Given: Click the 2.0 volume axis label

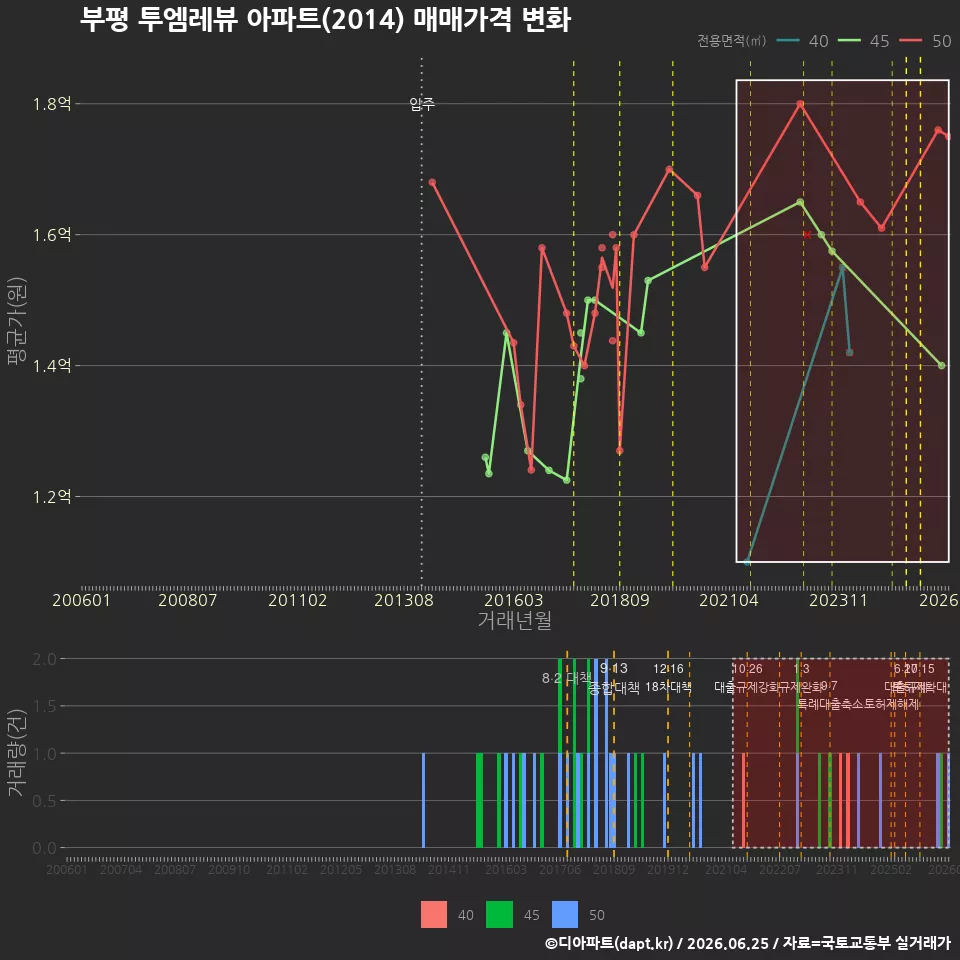Looking at the screenshot, I should click(x=44, y=659).
